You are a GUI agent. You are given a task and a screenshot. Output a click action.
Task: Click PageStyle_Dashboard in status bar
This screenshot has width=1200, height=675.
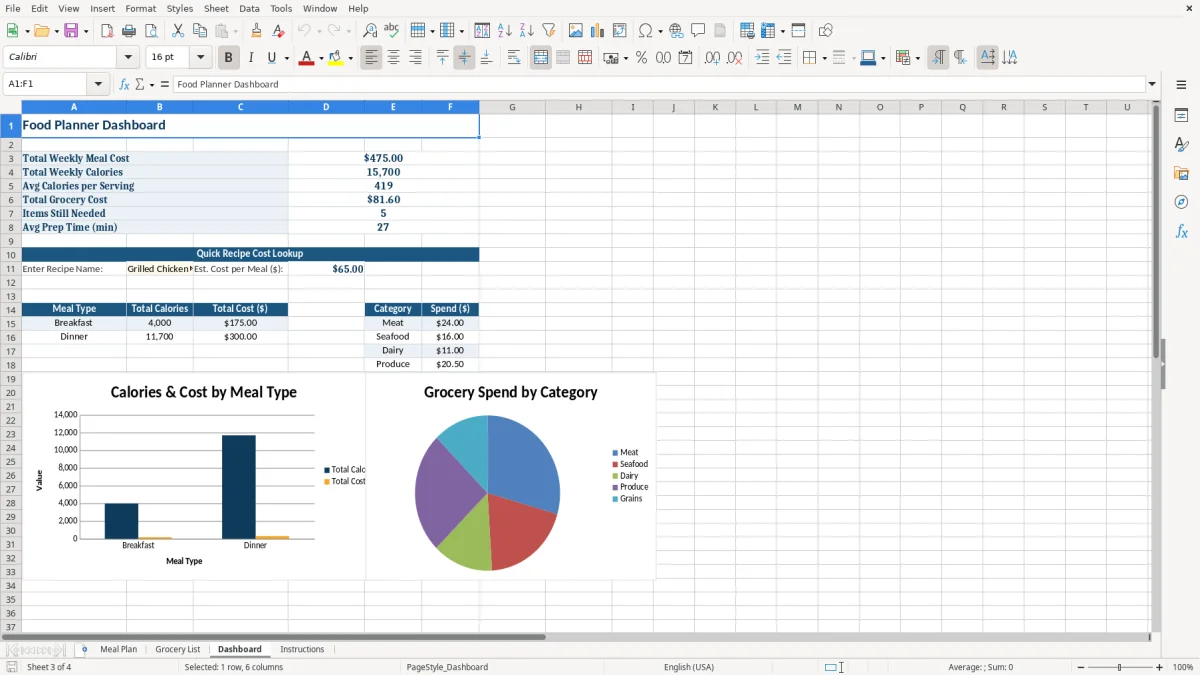pyautogui.click(x=447, y=667)
